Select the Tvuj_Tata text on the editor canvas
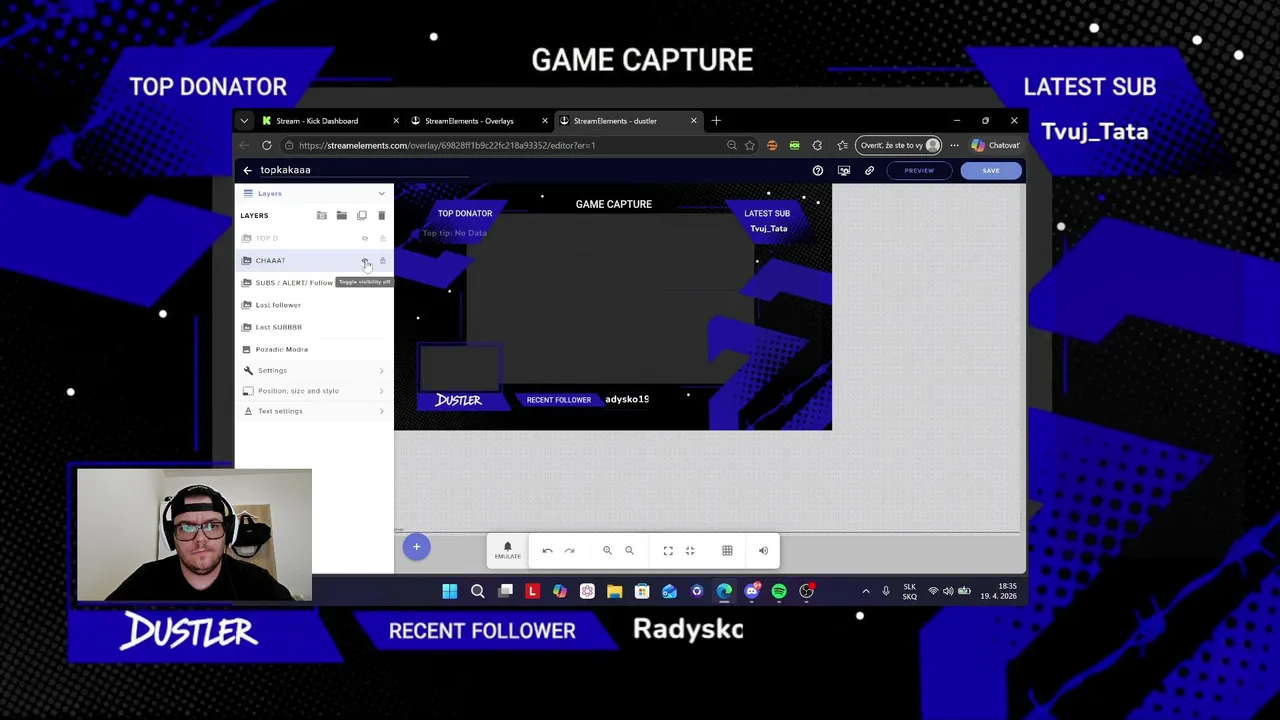1280x720 pixels. click(x=769, y=229)
